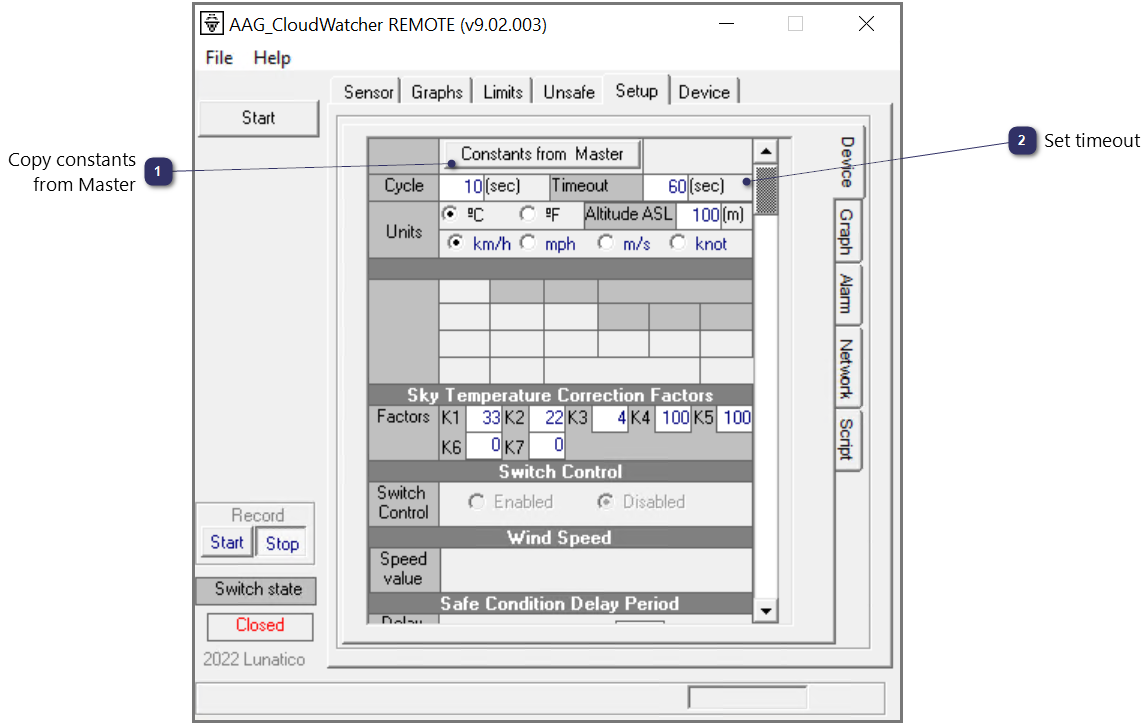Viewport: 1148px width, 726px height.
Task: Click the main Start button
Action: (x=258, y=118)
